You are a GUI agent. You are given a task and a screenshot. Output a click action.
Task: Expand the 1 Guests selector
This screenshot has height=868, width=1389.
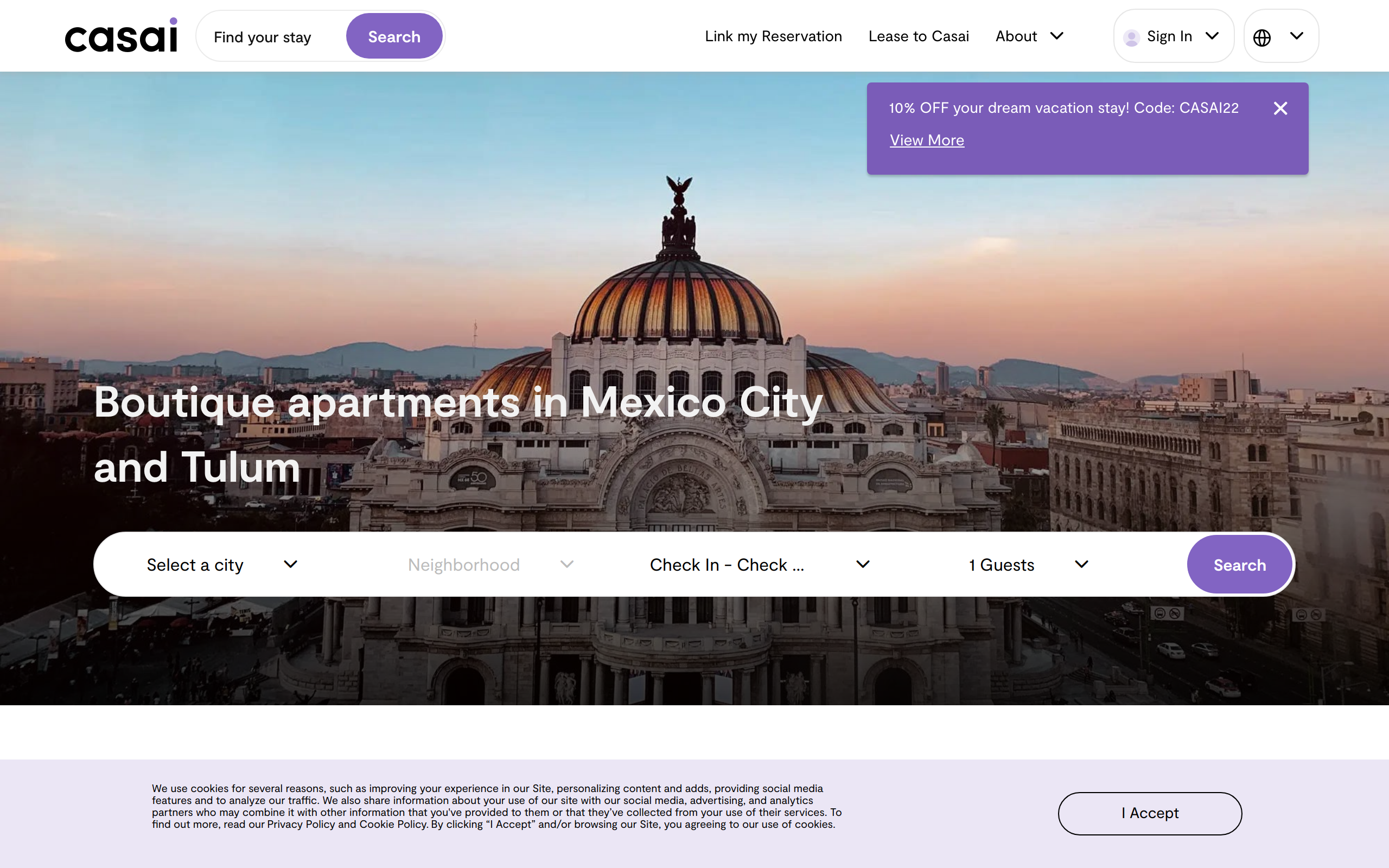pyautogui.click(x=1028, y=564)
